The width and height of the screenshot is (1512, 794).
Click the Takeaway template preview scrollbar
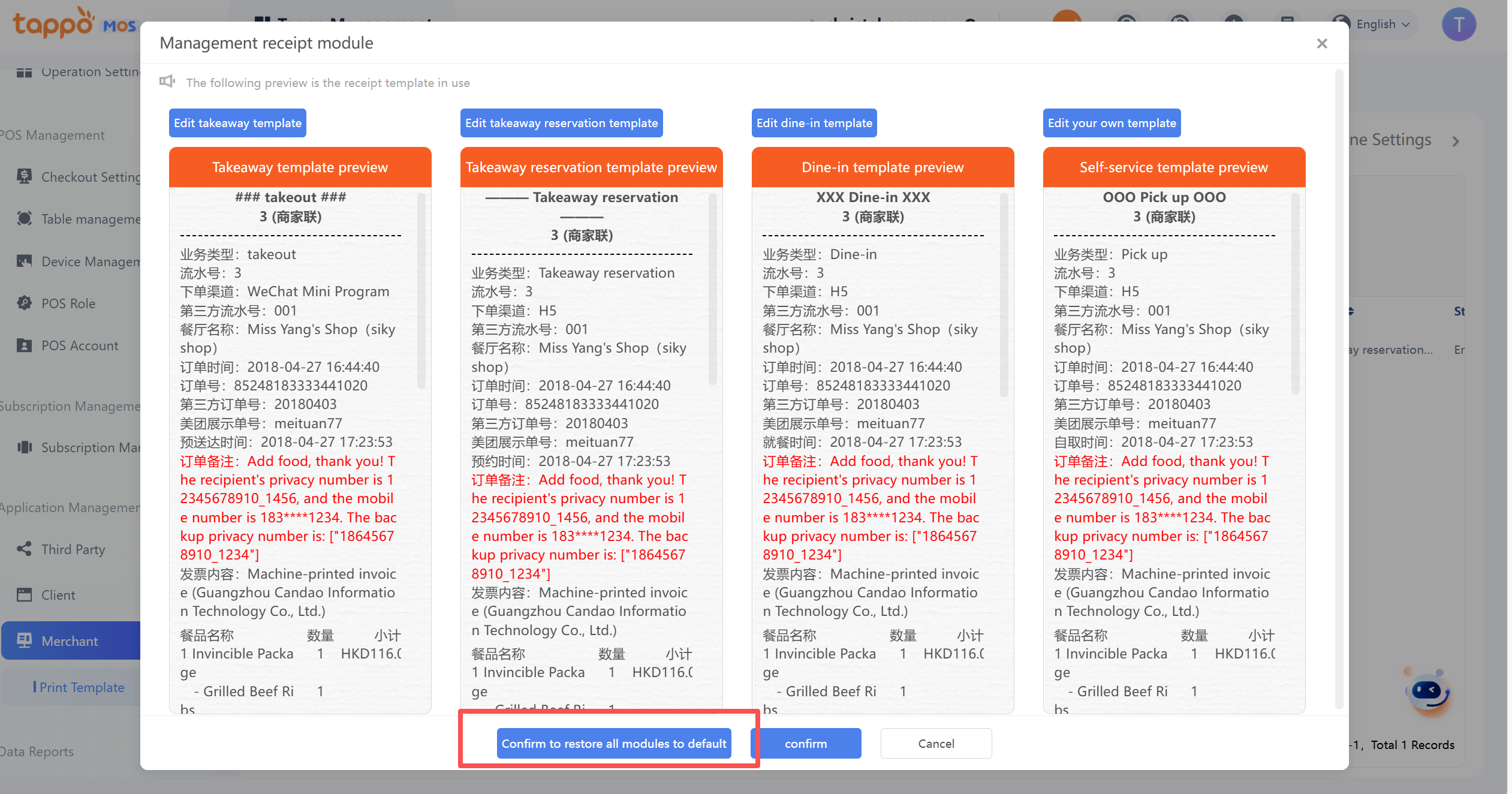421,291
